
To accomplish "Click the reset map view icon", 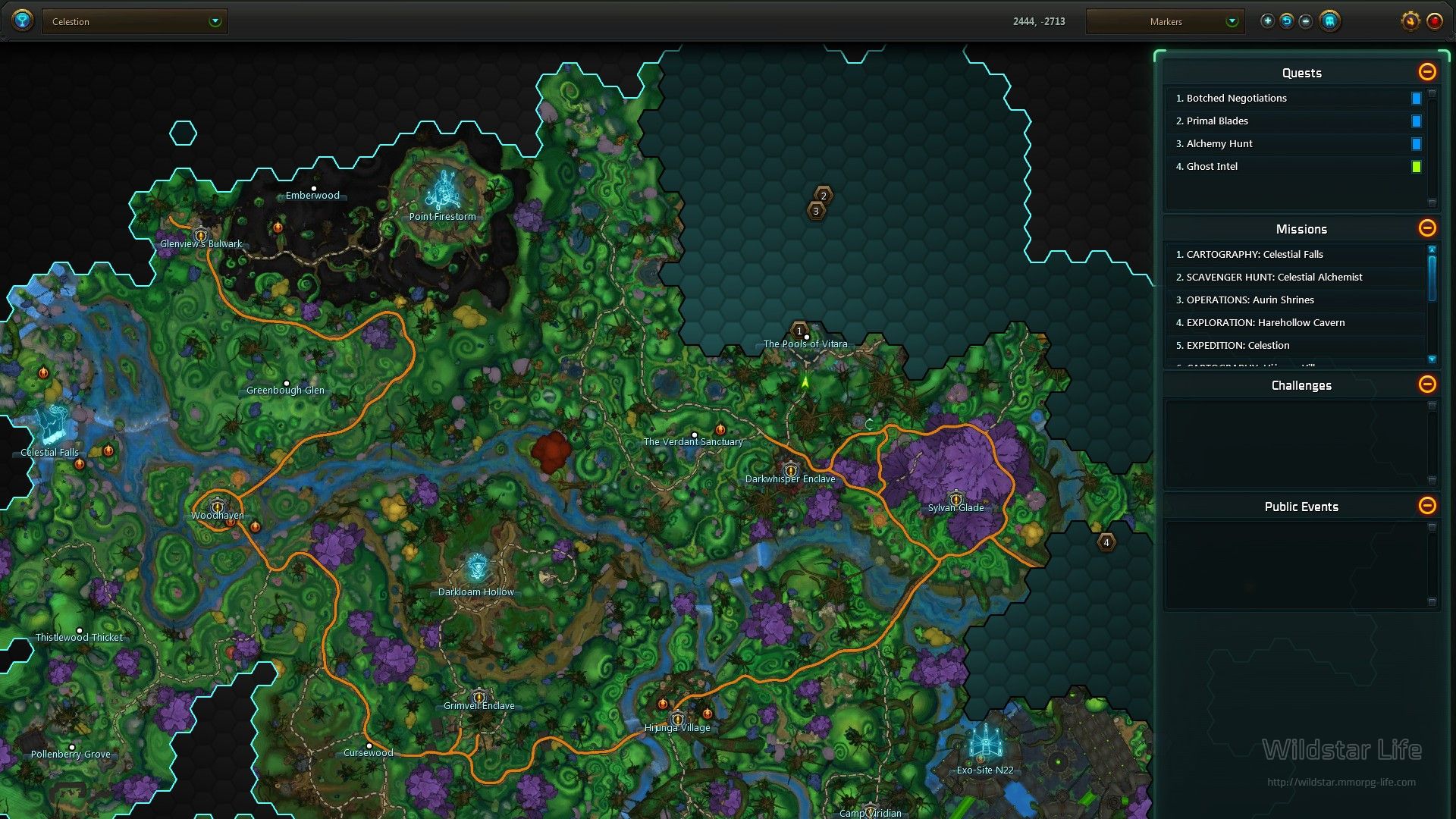I will pyautogui.click(x=1287, y=21).
